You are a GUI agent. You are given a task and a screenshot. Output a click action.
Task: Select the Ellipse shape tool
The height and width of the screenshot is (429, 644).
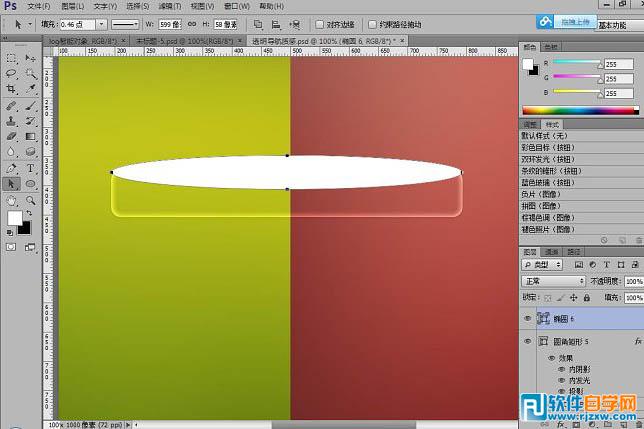(30, 184)
